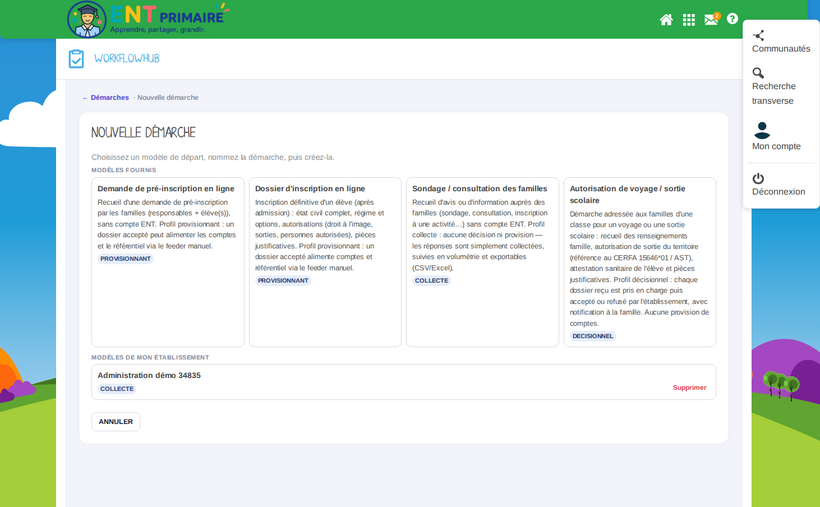Screen dimensions: 820x507
Task: Click the ENT Primaire logo
Action: tap(148, 19)
